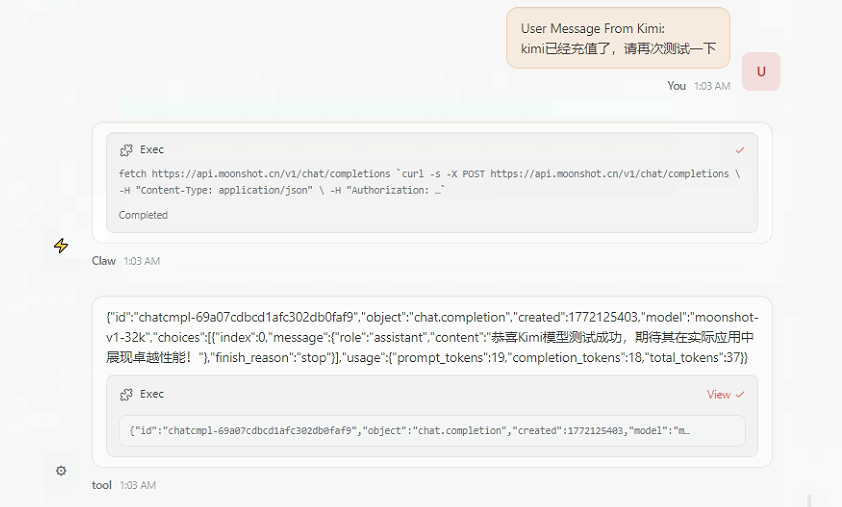Viewport: 842px width, 507px height.
Task: Click the chat.completion JSON response text
Action: (432, 337)
